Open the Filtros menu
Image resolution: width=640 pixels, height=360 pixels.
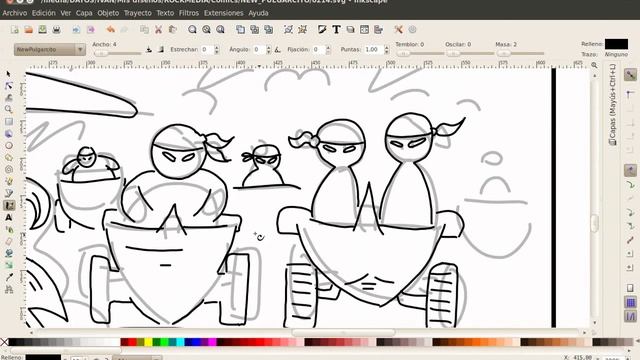189,13
